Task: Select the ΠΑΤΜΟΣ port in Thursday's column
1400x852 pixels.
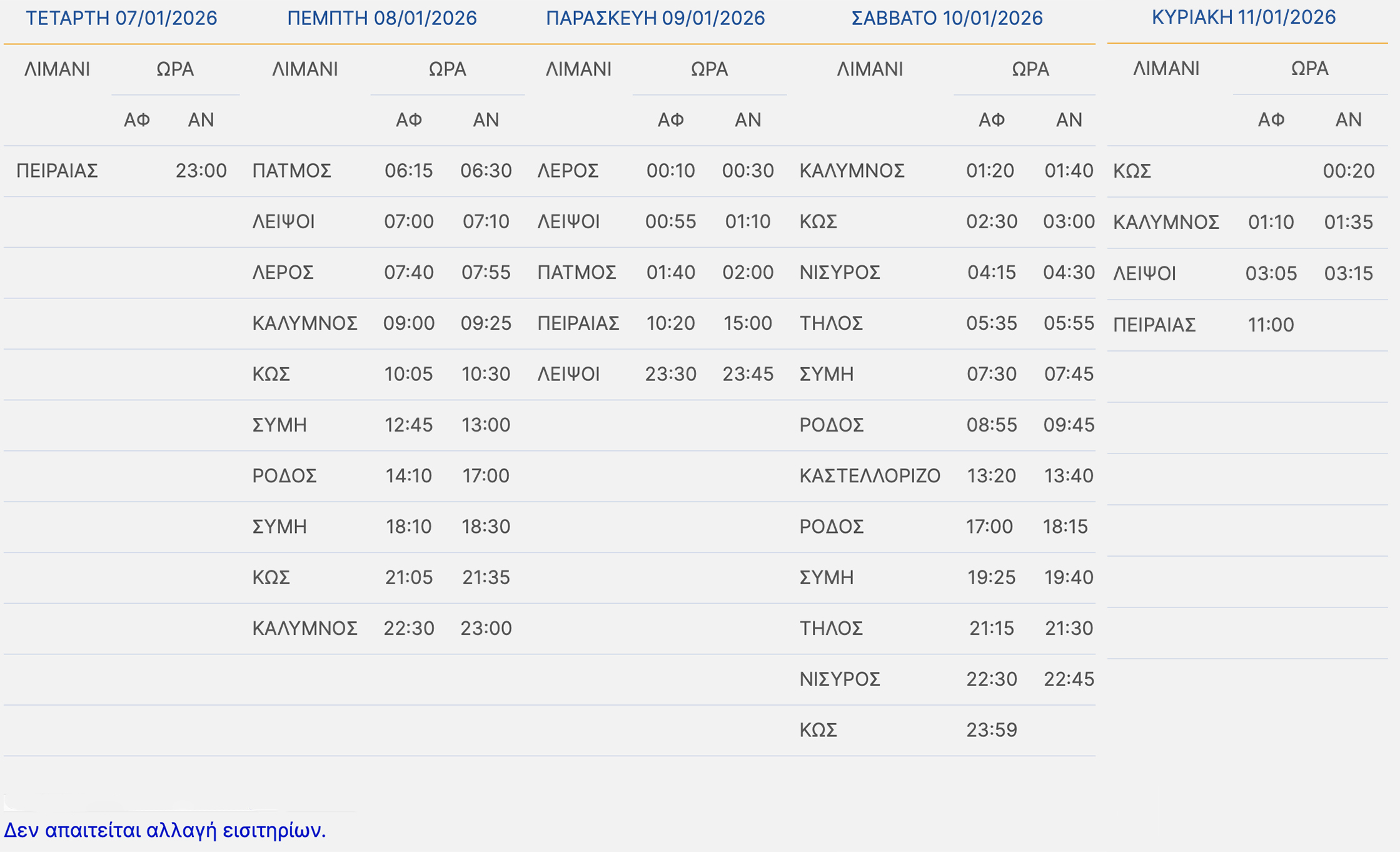Action: tap(291, 171)
